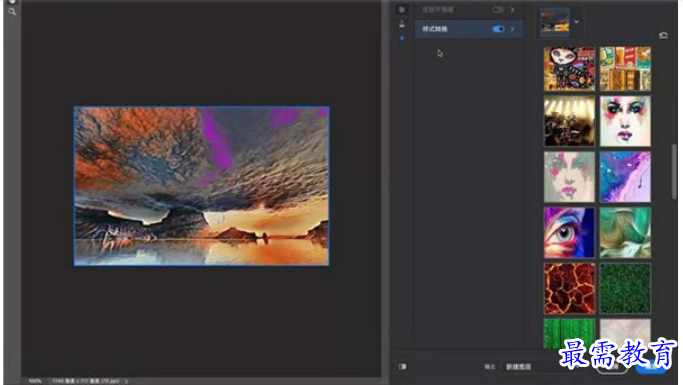
Task: Click the 100% zoom level field
Action: pyautogui.click(x=35, y=381)
